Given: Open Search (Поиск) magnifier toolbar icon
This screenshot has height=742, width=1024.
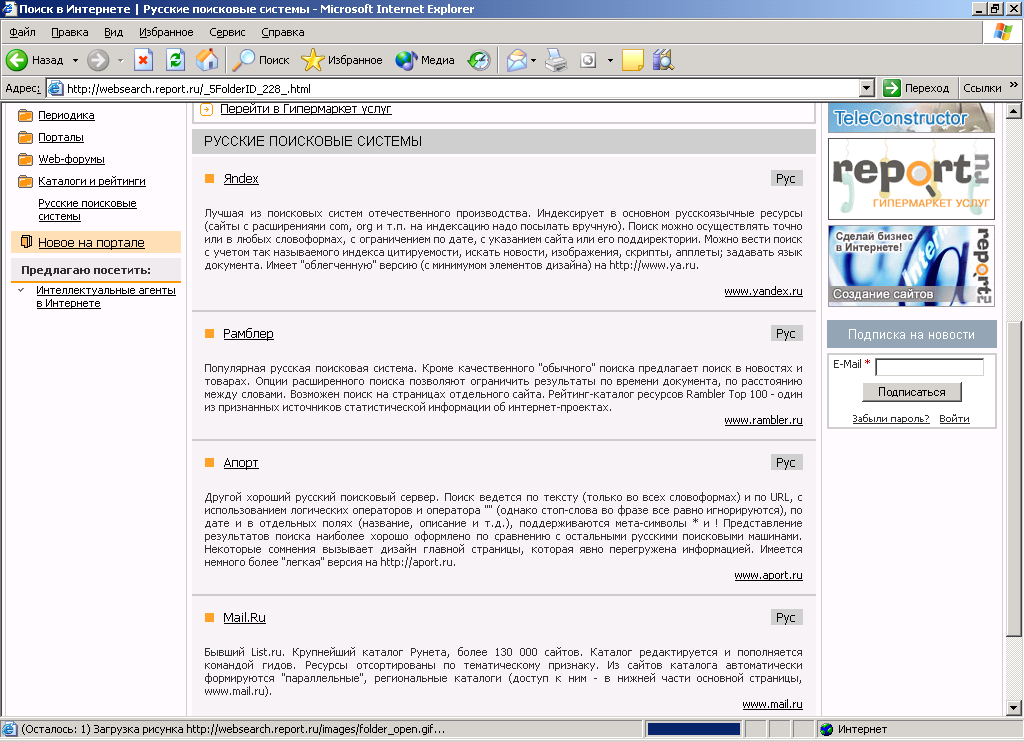Looking at the screenshot, I should click(244, 60).
